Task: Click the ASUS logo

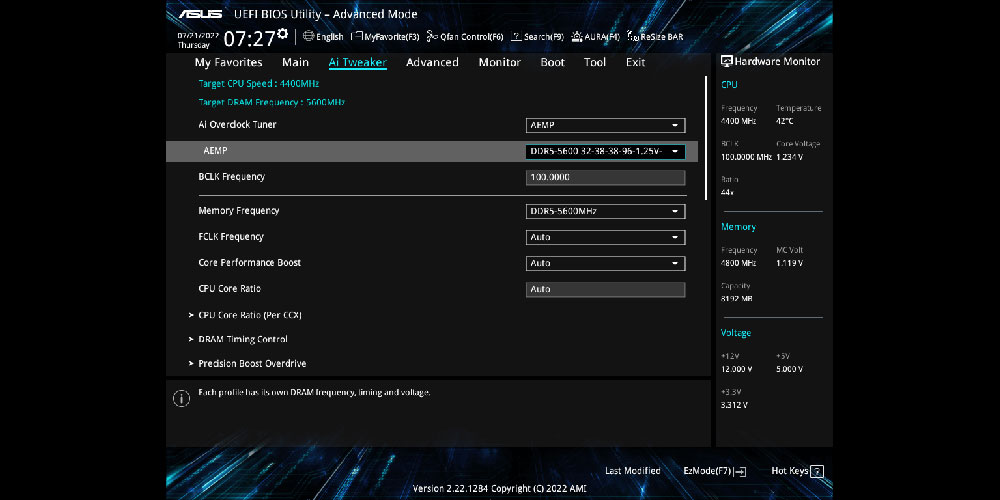Action: click(x=200, y=14)
